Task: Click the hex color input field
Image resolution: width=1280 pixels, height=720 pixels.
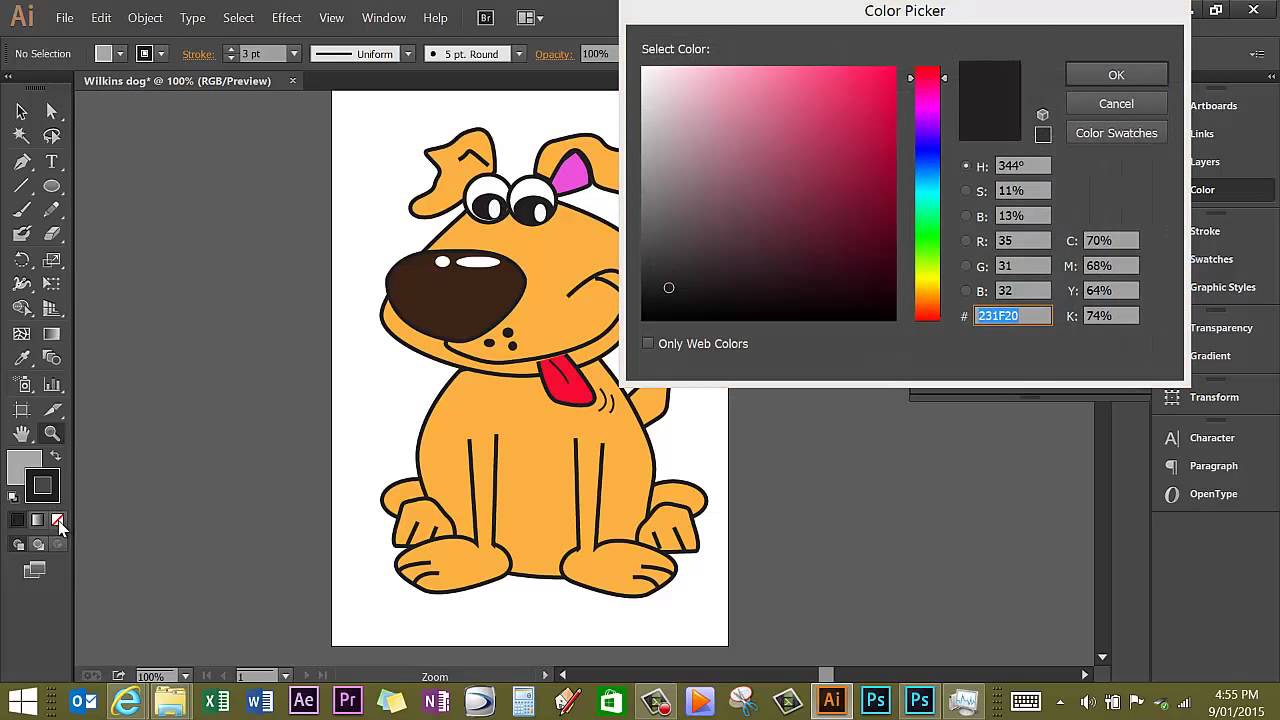Action: tap(1013, 316)
